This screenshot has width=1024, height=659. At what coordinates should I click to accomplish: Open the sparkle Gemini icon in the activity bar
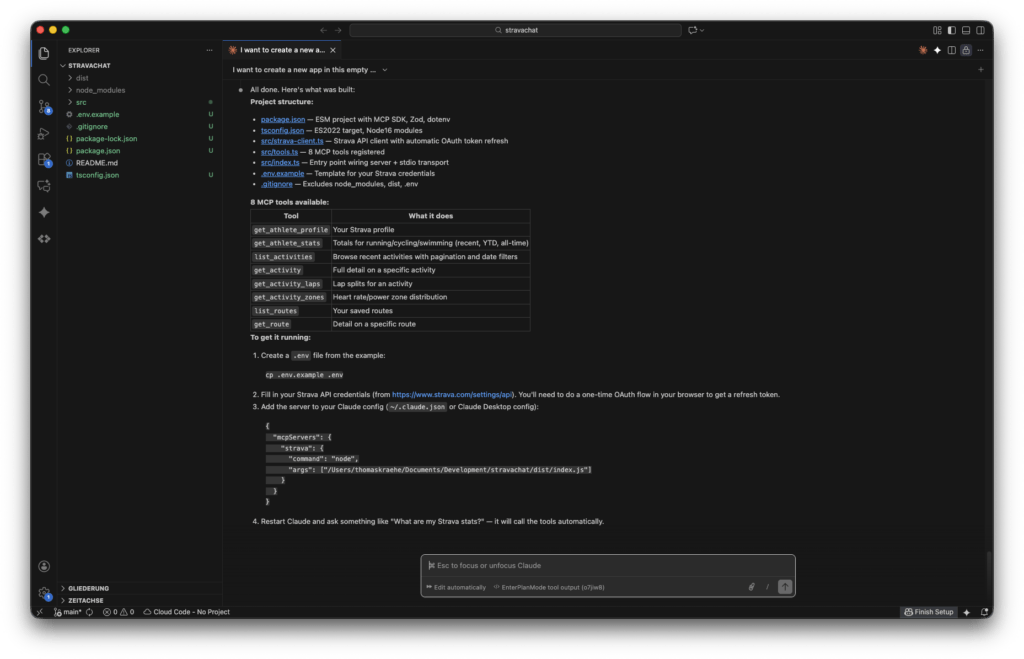(44, 212)
